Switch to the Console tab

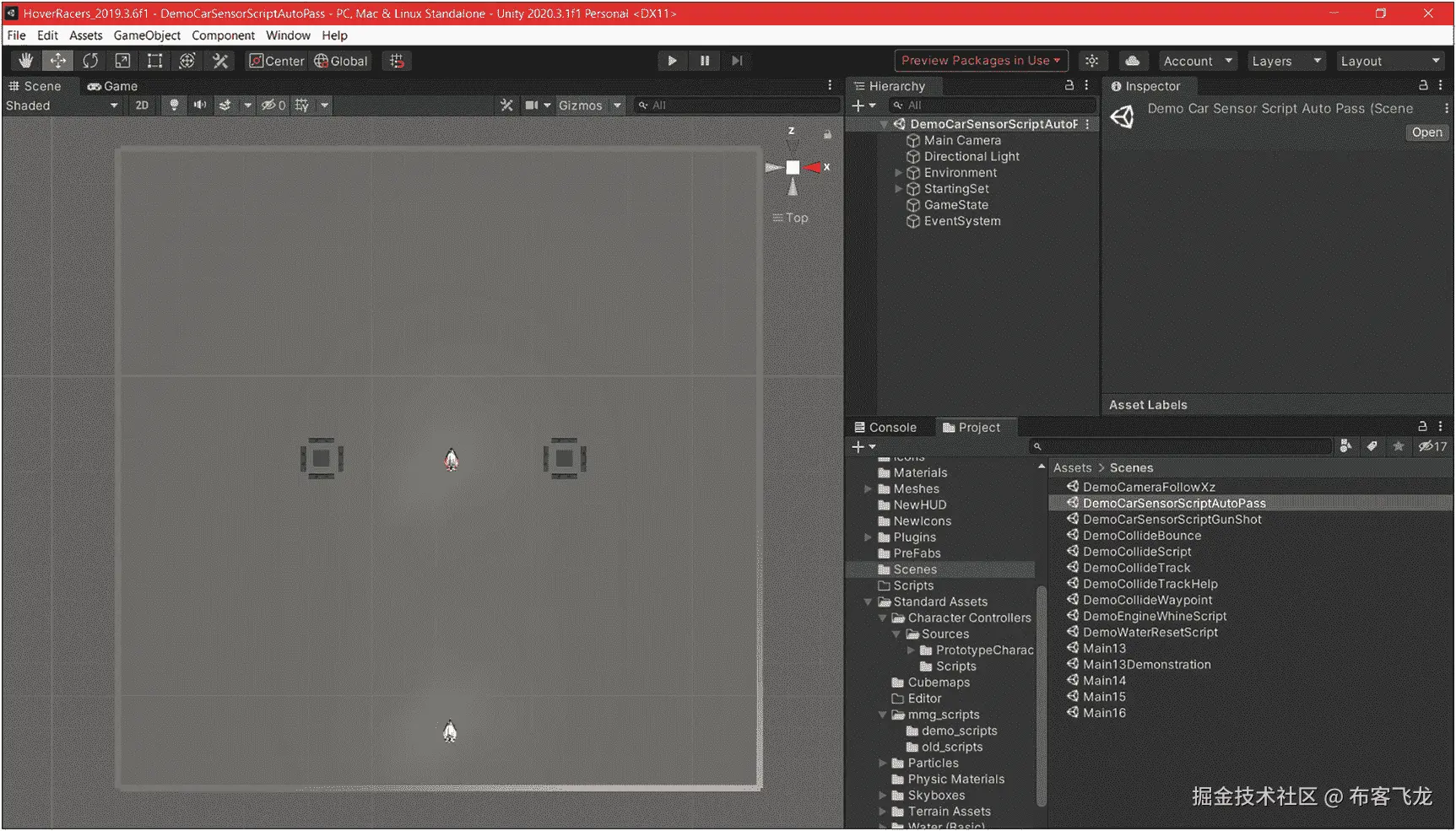pos(885,428)
